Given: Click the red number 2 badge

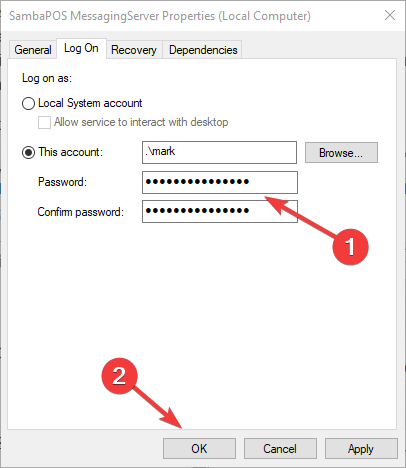Looking at the screenshot, I should coord(119,376).
